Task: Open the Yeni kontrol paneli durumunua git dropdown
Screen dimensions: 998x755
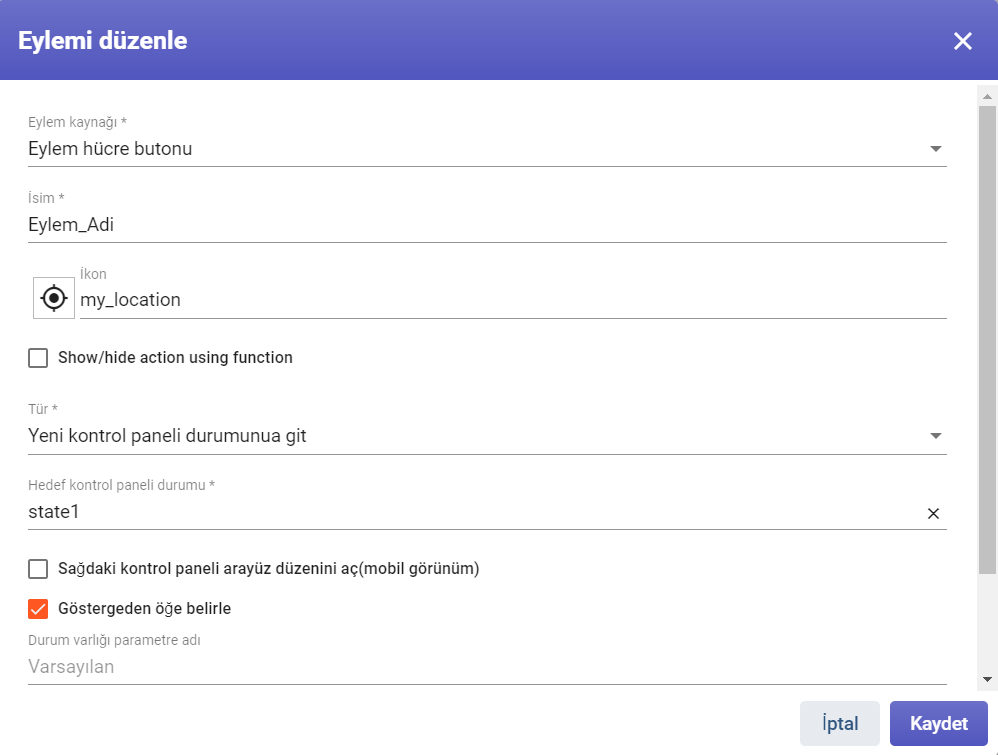Action: [487, 436]
